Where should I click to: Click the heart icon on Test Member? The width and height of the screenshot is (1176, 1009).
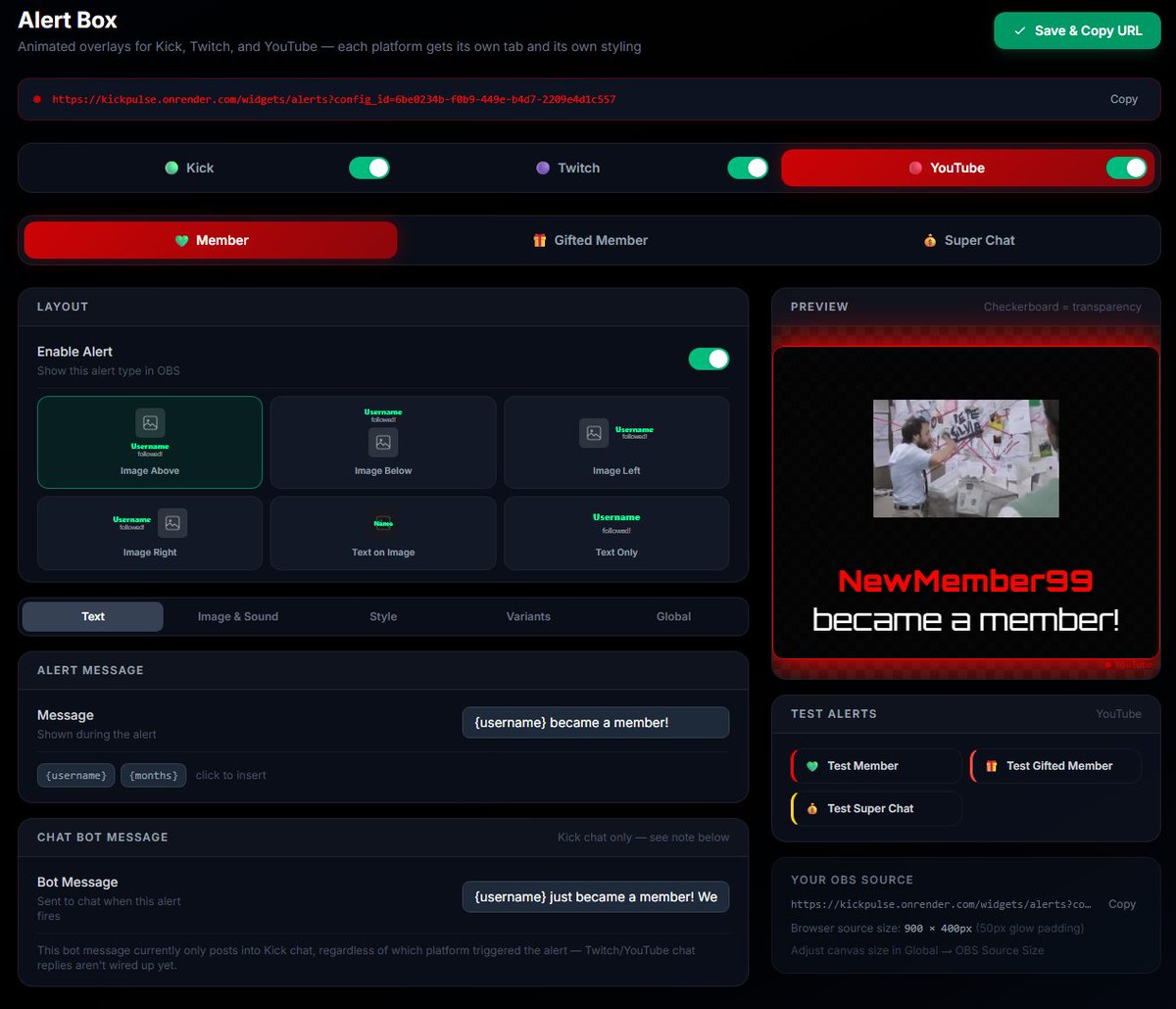click(811, 766)
